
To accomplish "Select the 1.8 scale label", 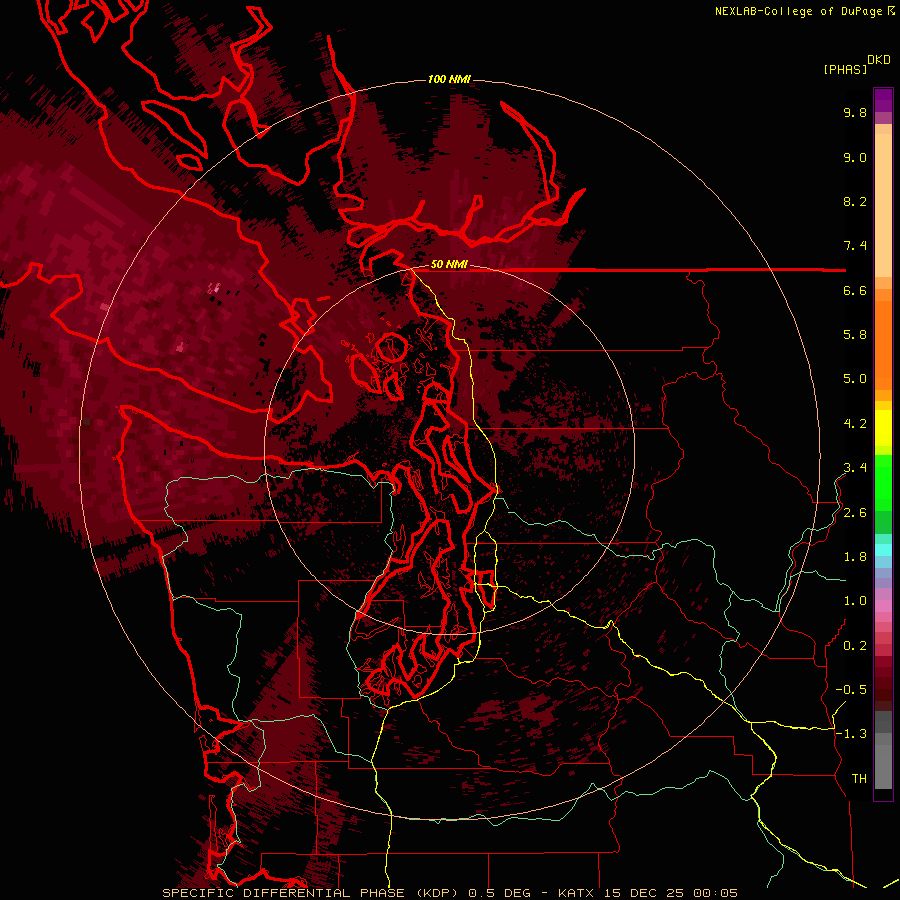I will click(x=855, y=557).
